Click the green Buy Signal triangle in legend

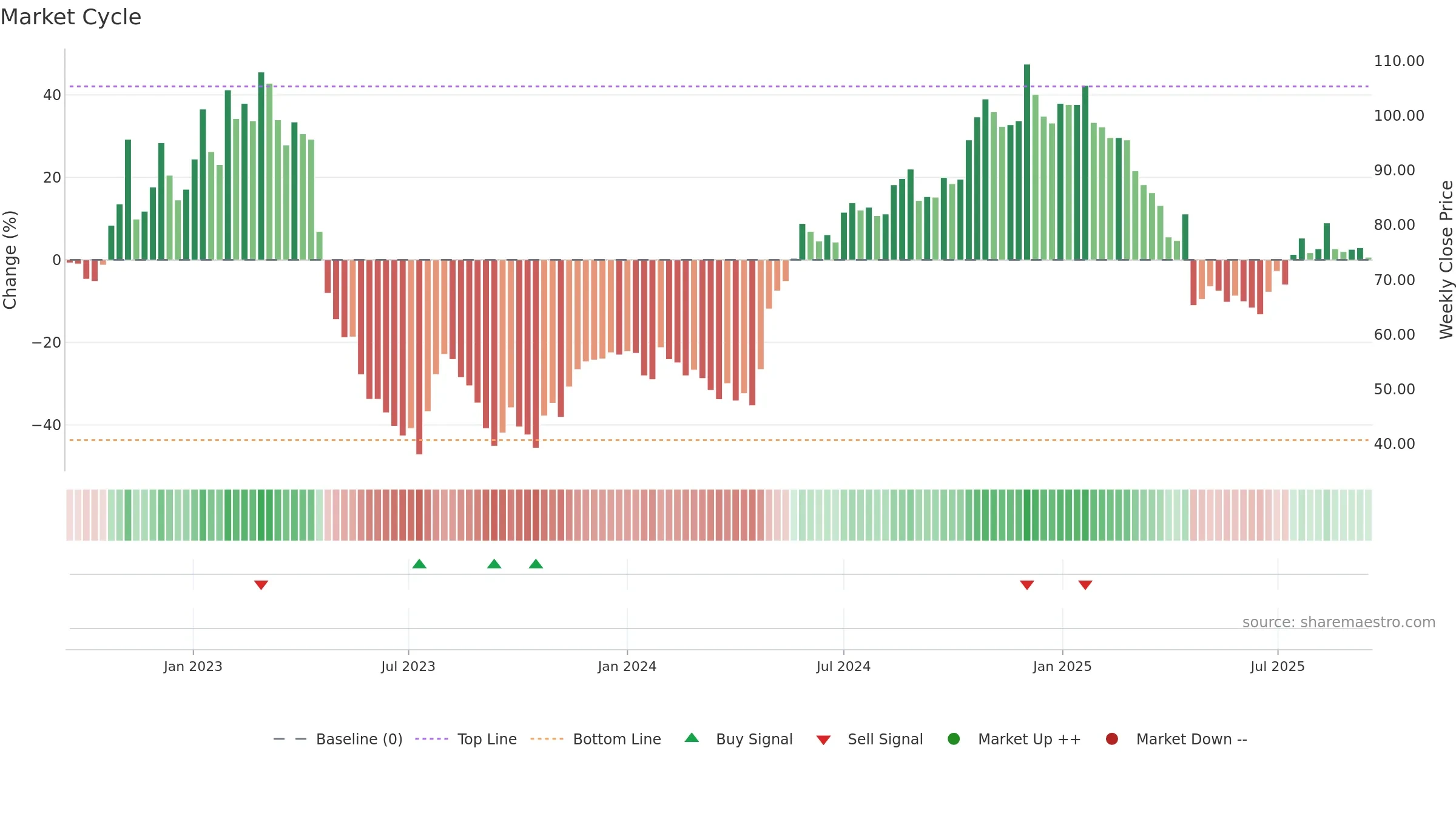coord(692,738)
